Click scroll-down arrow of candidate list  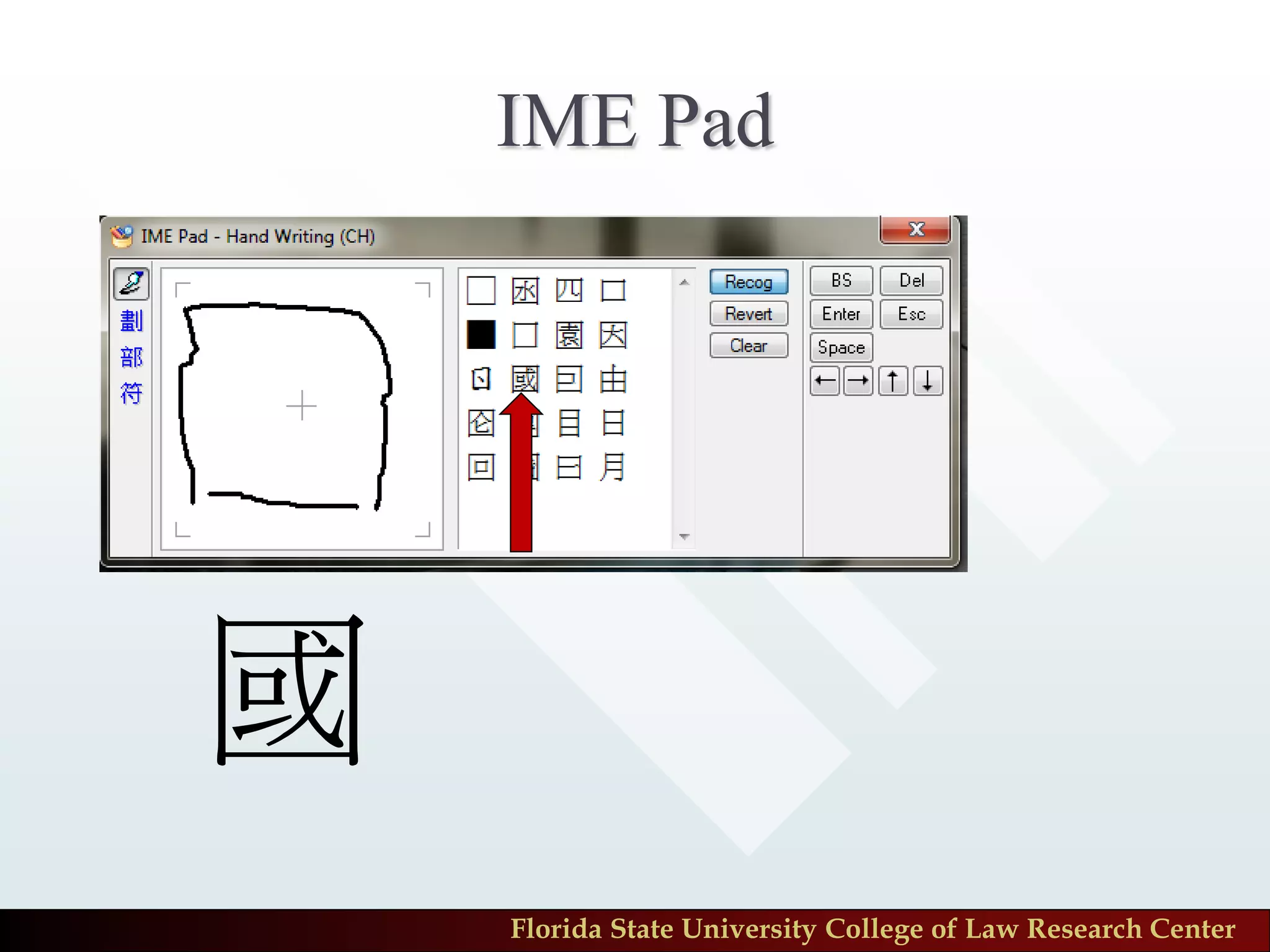click(x=684, y=537)
